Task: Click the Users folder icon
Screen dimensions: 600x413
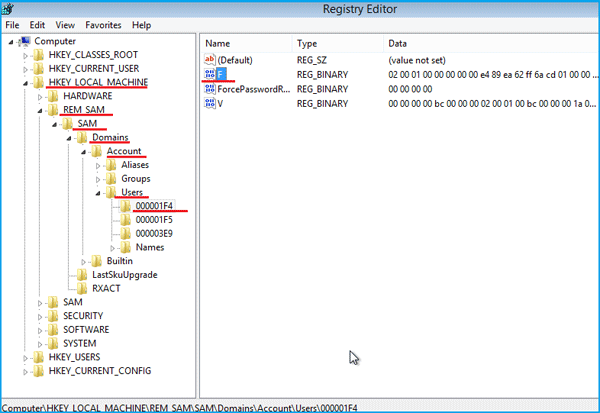Action: [111, 192]
